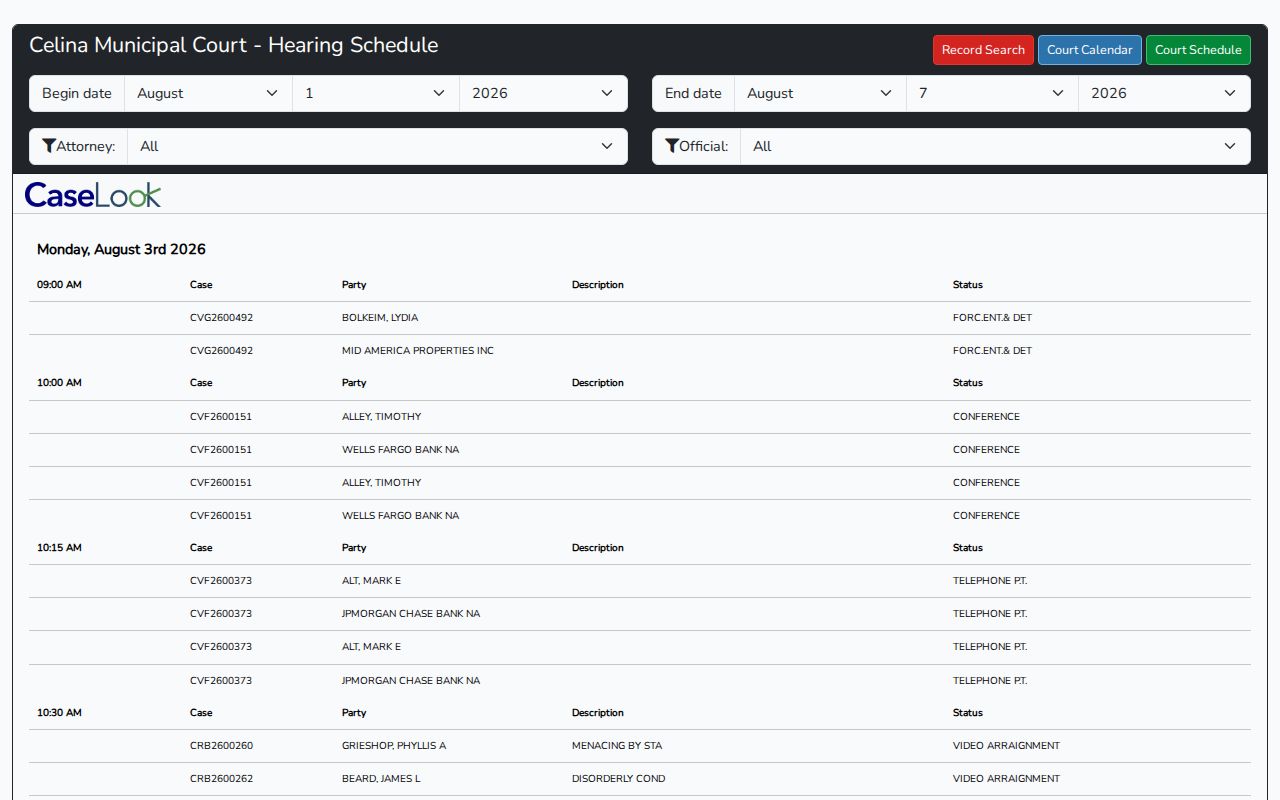The image size is (1280, 800).
Task: Open the Court Calendar view
Action: pos(1089,50)
